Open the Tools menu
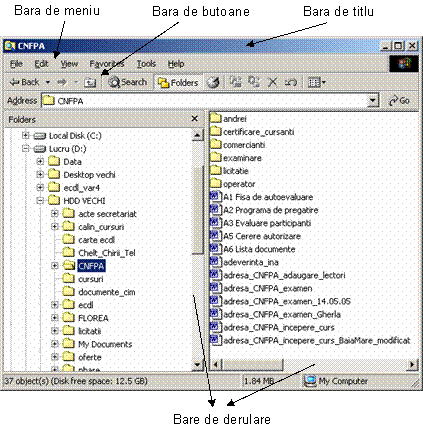The width and height of the screenshot is (423, 429). pyautogui.click(x=146, y=64)
